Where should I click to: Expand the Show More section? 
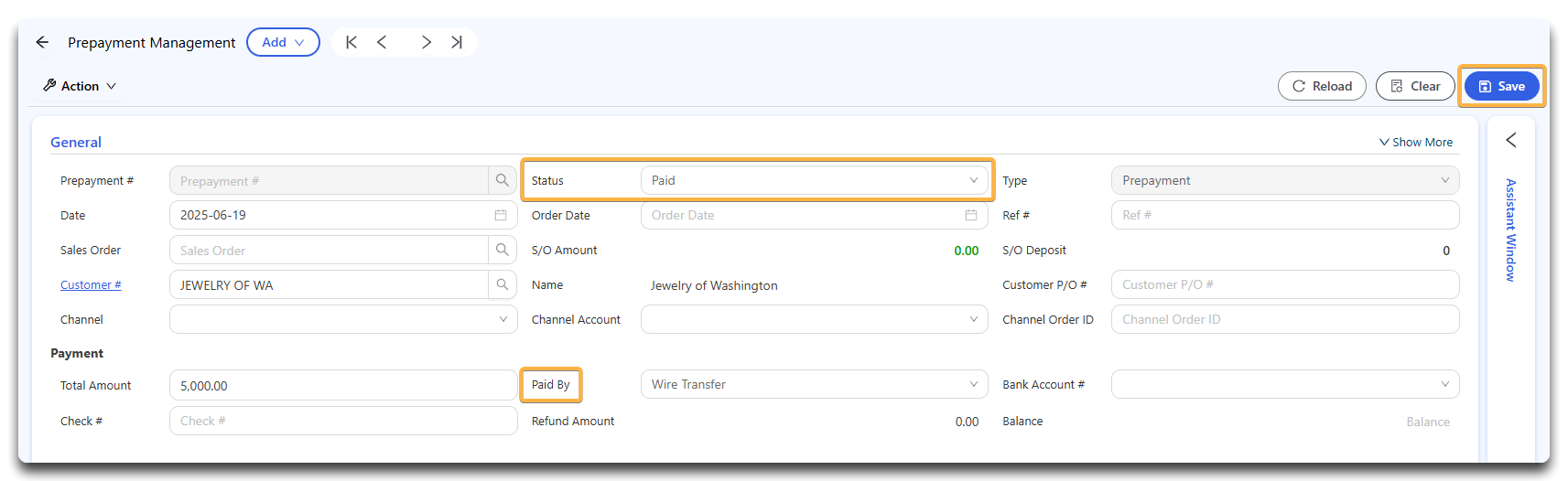(x=1416, y=142)
